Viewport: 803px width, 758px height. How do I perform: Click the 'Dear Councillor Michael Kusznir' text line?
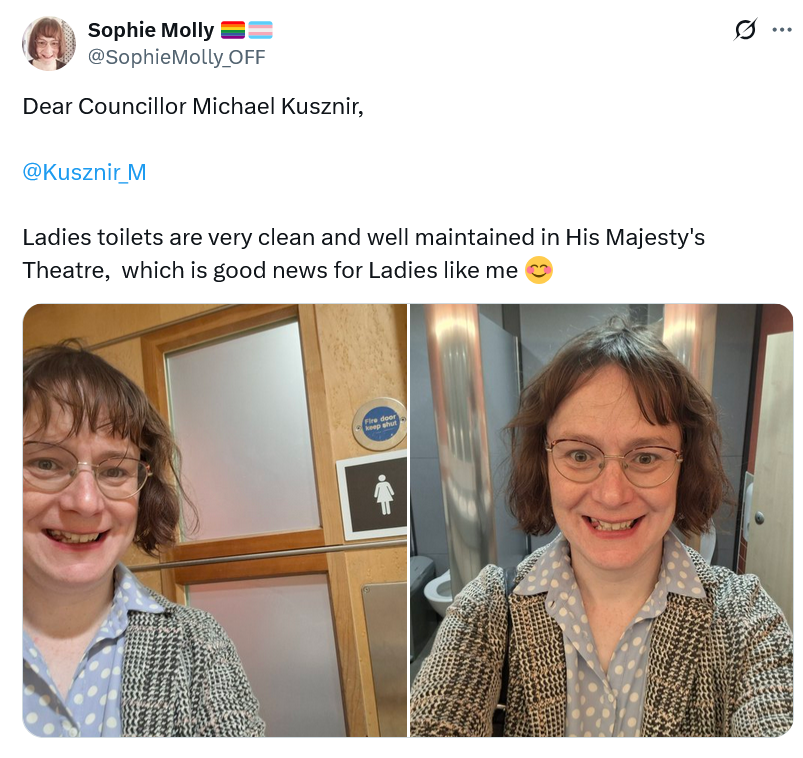click(193, 107)
